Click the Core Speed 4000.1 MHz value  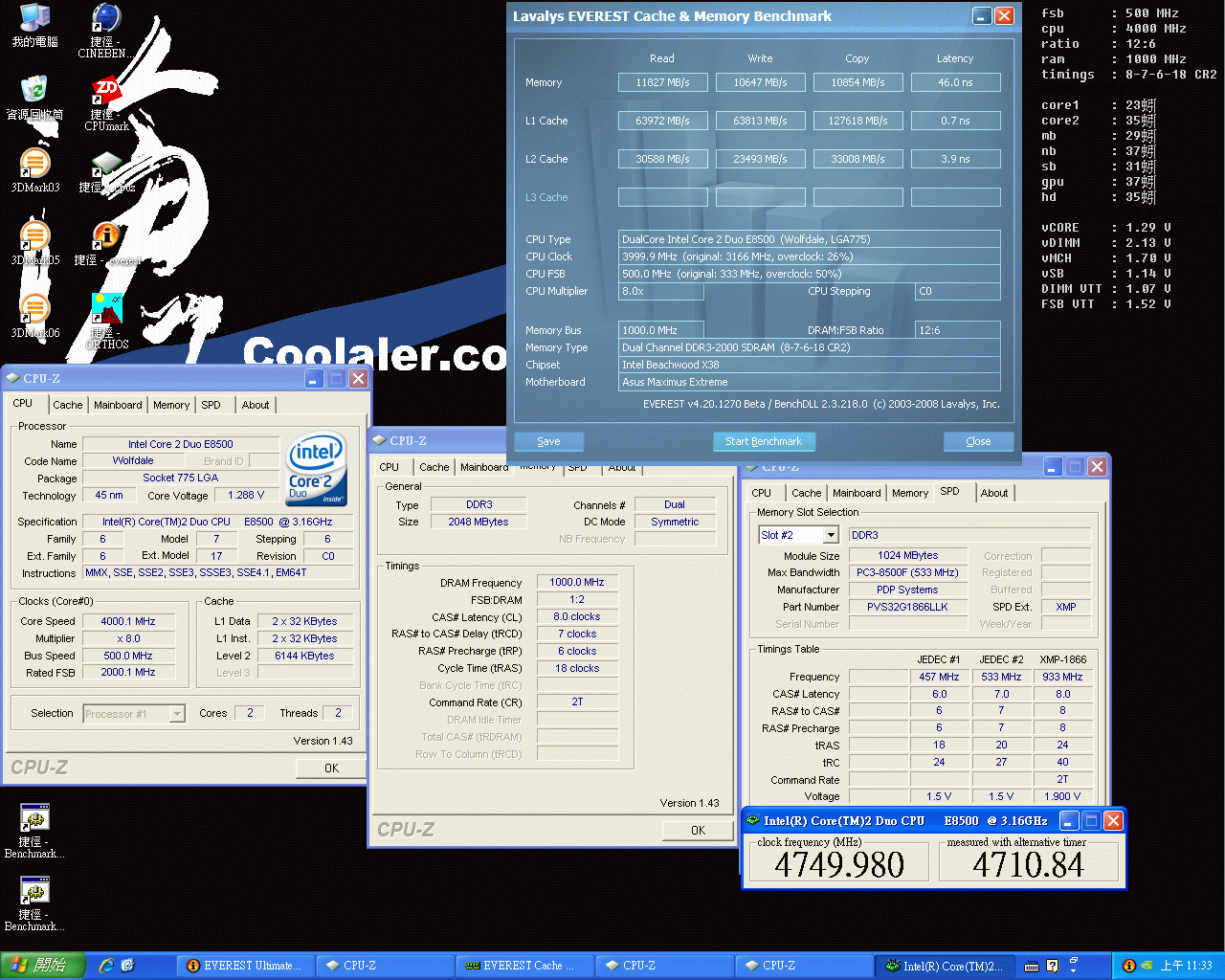tap(128, 621)
